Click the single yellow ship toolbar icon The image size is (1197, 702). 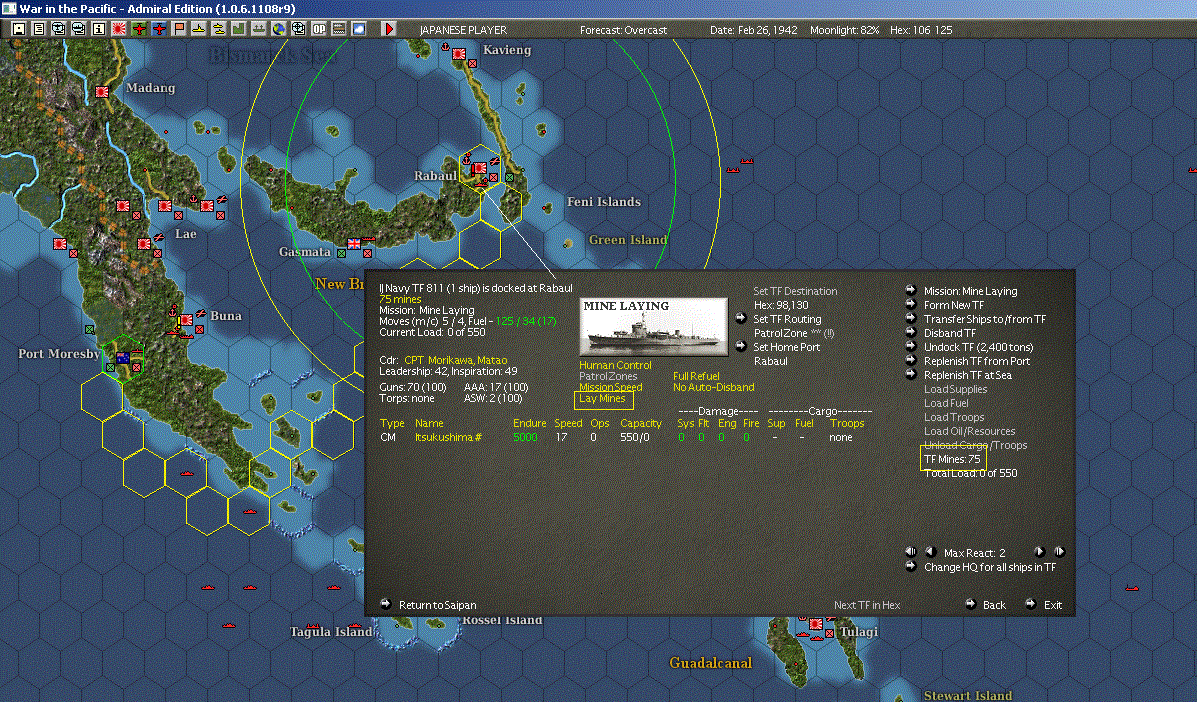(198, 29)
